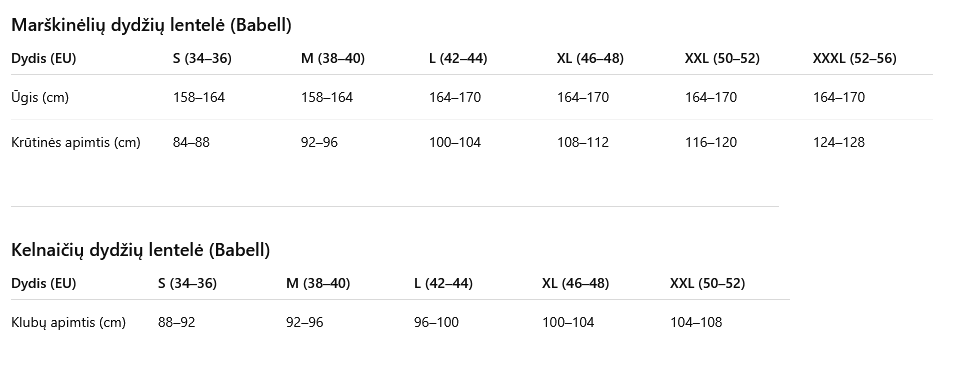The width and height of the screenshot is (960, 372).
Task: Select hip value 104–108 for XXL
Action: (696, 322)
